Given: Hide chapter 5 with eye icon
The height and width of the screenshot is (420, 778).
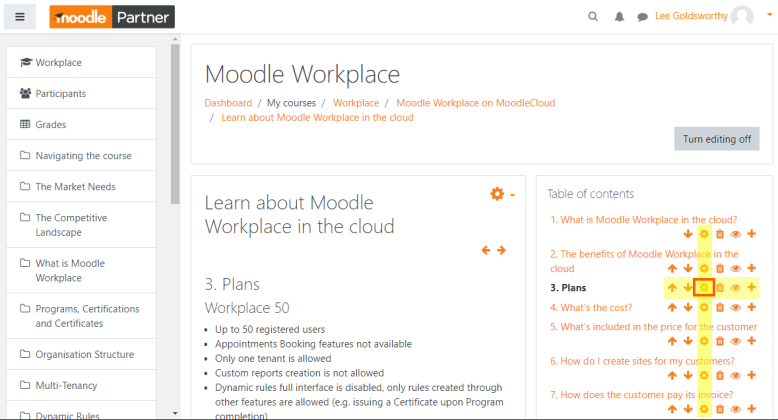Looking at the screenshot, I should [736, 341].
